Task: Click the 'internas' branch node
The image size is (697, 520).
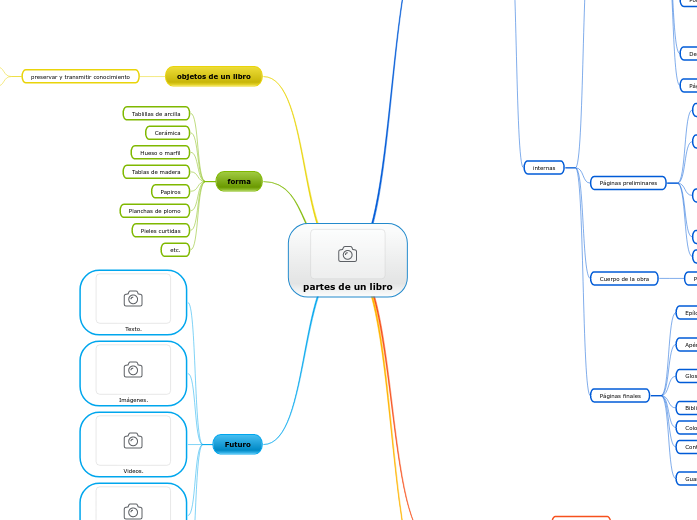Action: pyautogui.click(x=544, y=168)
